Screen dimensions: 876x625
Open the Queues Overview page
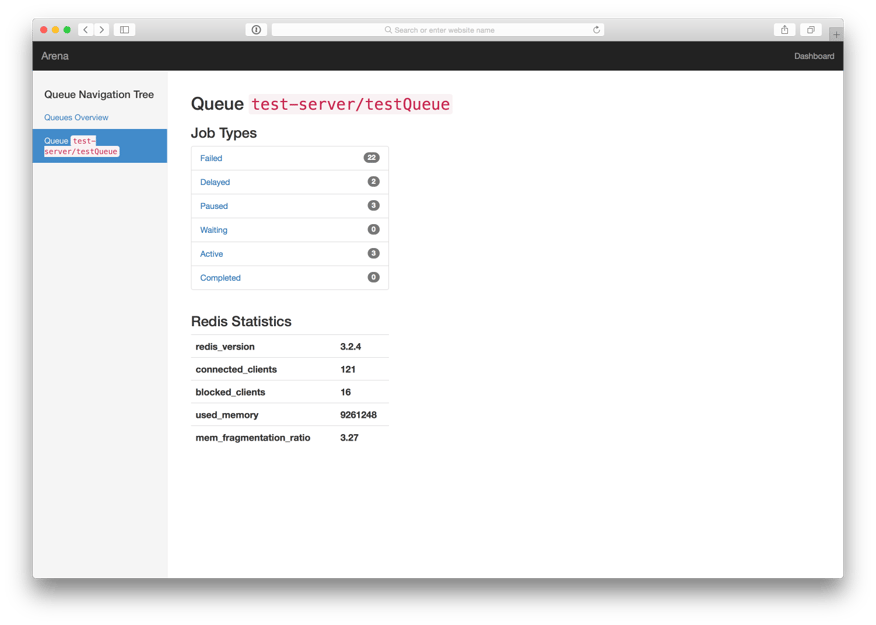[77, 117]
